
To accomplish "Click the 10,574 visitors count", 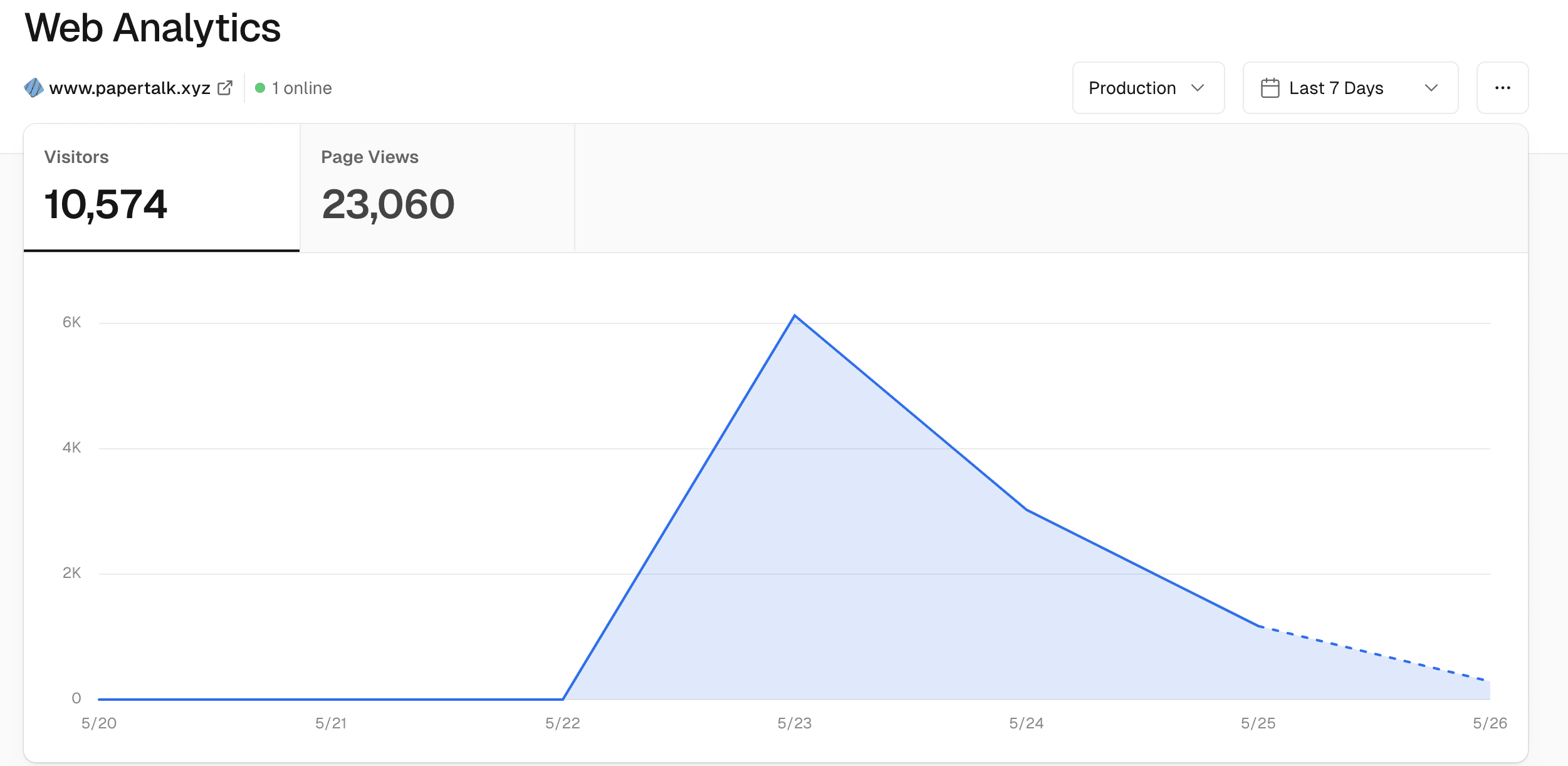I will click(105, 204).
